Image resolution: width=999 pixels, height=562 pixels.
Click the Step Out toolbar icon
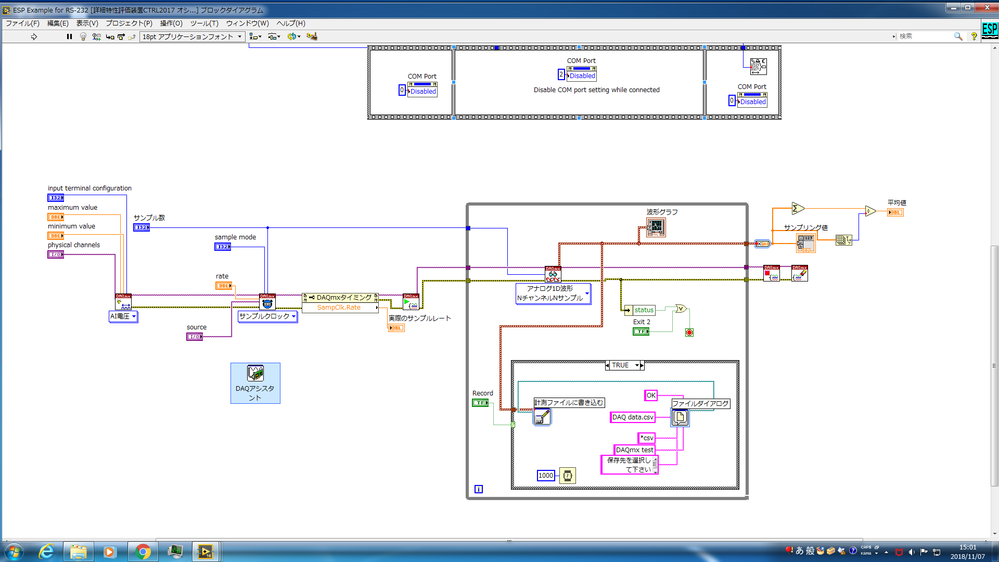click(x=131, y=37)
